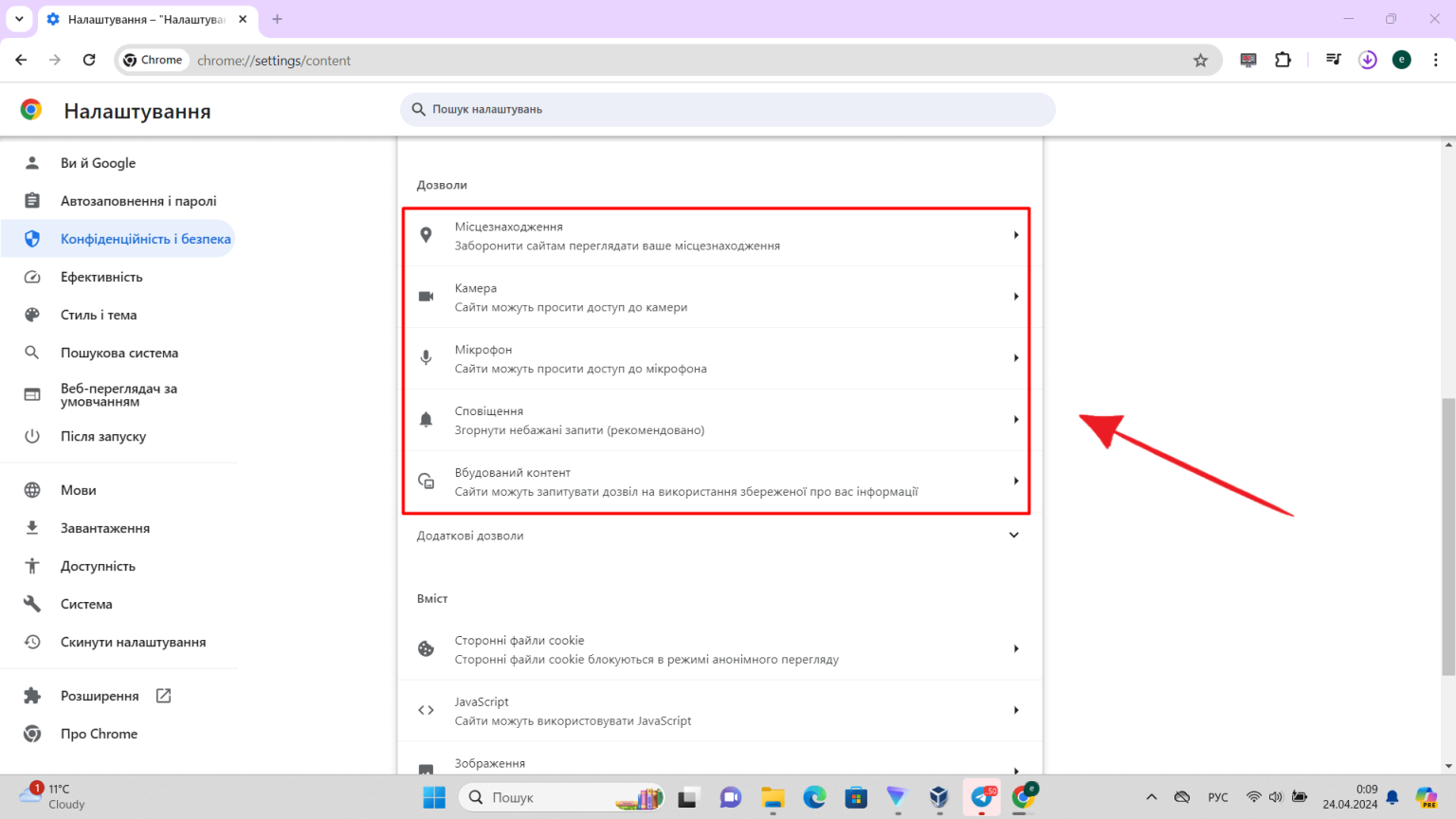Viewport: 1456px width, 819px height.
Task: Click the Пошук налаштувань search field
Action: (x=728, y=109)
